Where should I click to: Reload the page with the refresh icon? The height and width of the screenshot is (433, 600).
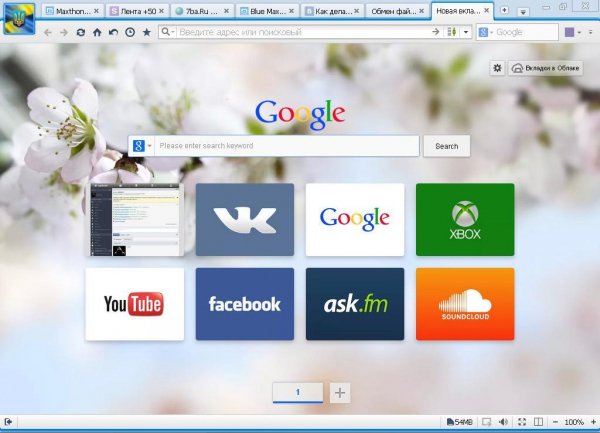[80, 33]
